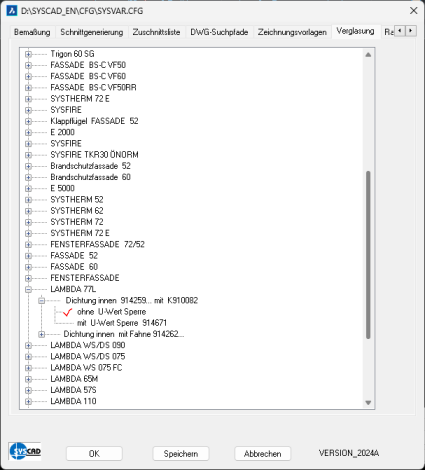Expand the E 2000 node
The height and width of the screenshot is (470, 425).
28,132
